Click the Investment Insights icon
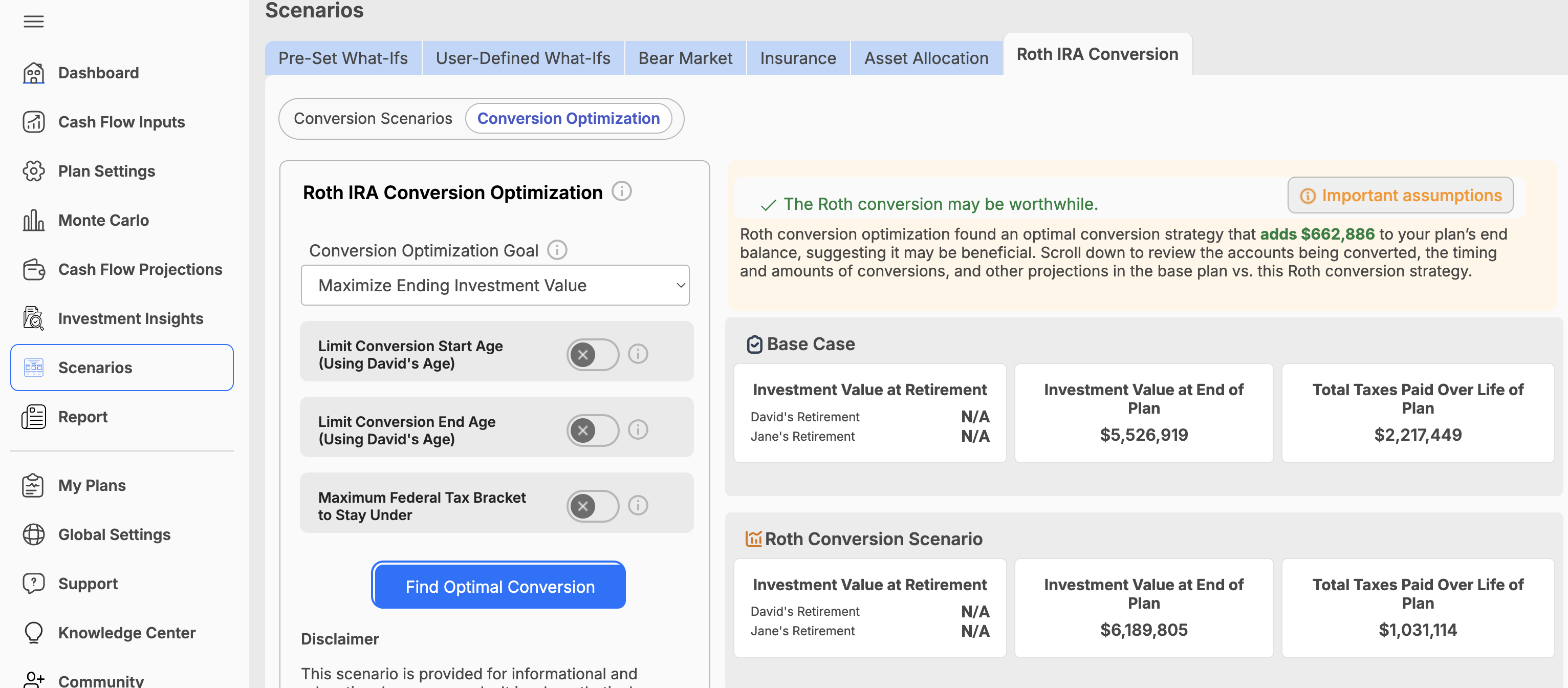Screen dimensions: 1568x688 (x=33, y=318)
